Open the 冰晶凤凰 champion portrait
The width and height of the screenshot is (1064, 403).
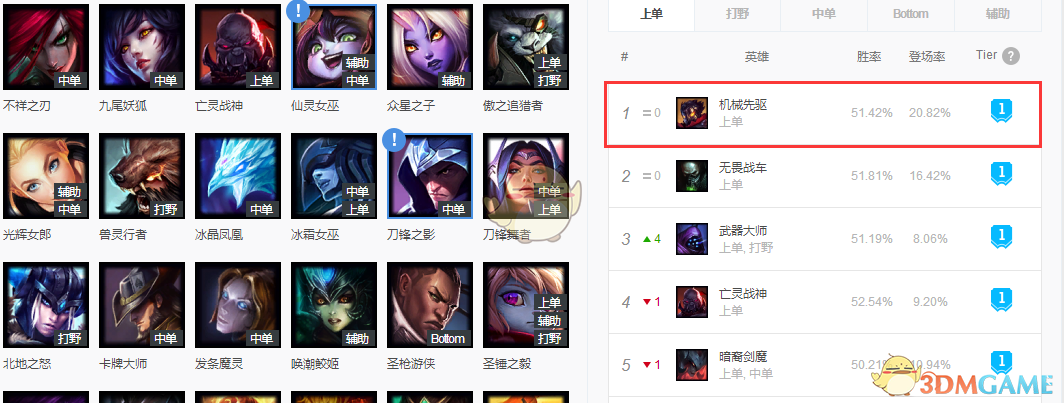[x=238, y=176]
